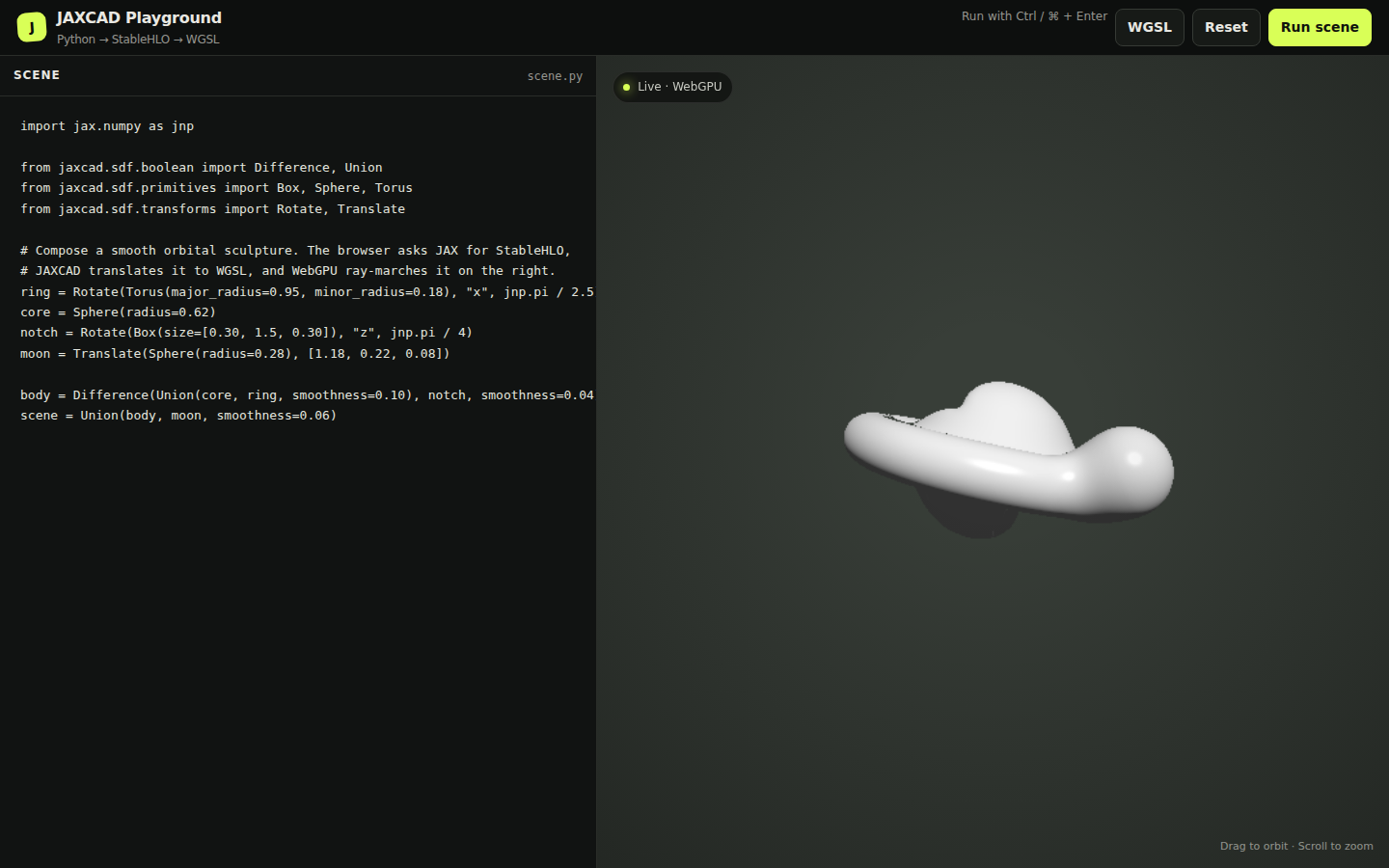Click the 'Compose a smooth orbital sculpture' comment

click(295, 251)
